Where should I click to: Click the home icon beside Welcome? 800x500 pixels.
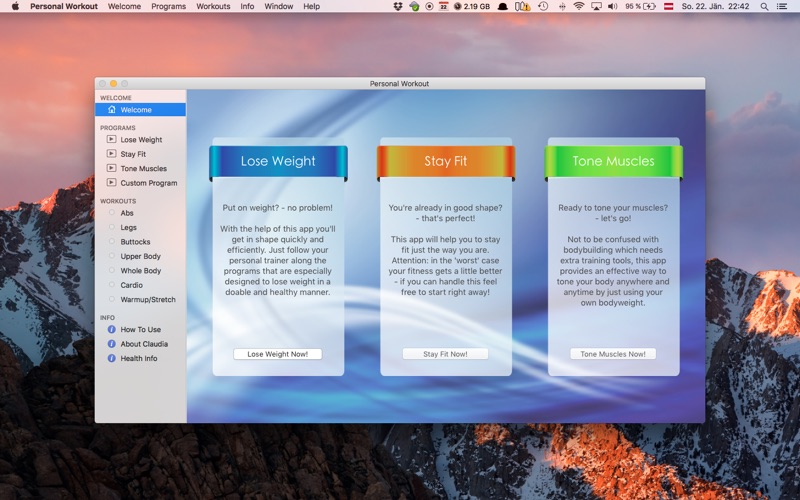point(112,110)
